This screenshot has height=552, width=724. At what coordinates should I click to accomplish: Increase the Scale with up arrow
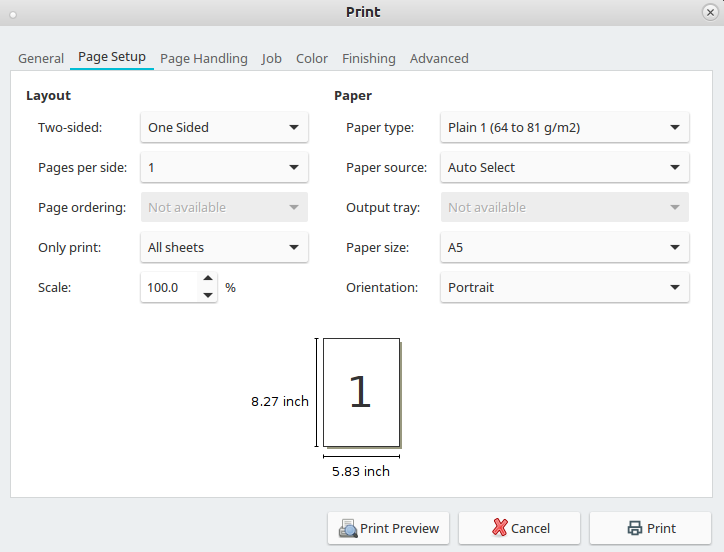(x=208, y=280)
